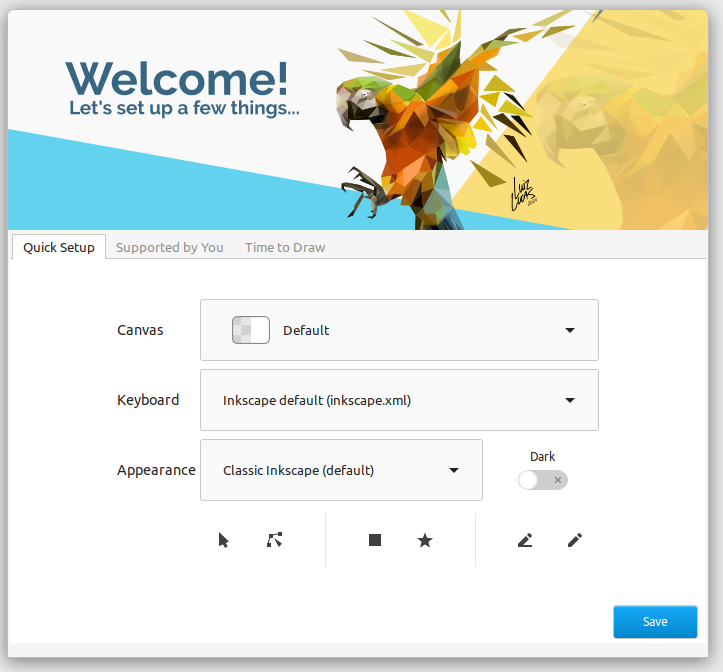Screen dimensions: 723x672
Task: Click the rectangle shape icon
Action: [x=375, y=540]
